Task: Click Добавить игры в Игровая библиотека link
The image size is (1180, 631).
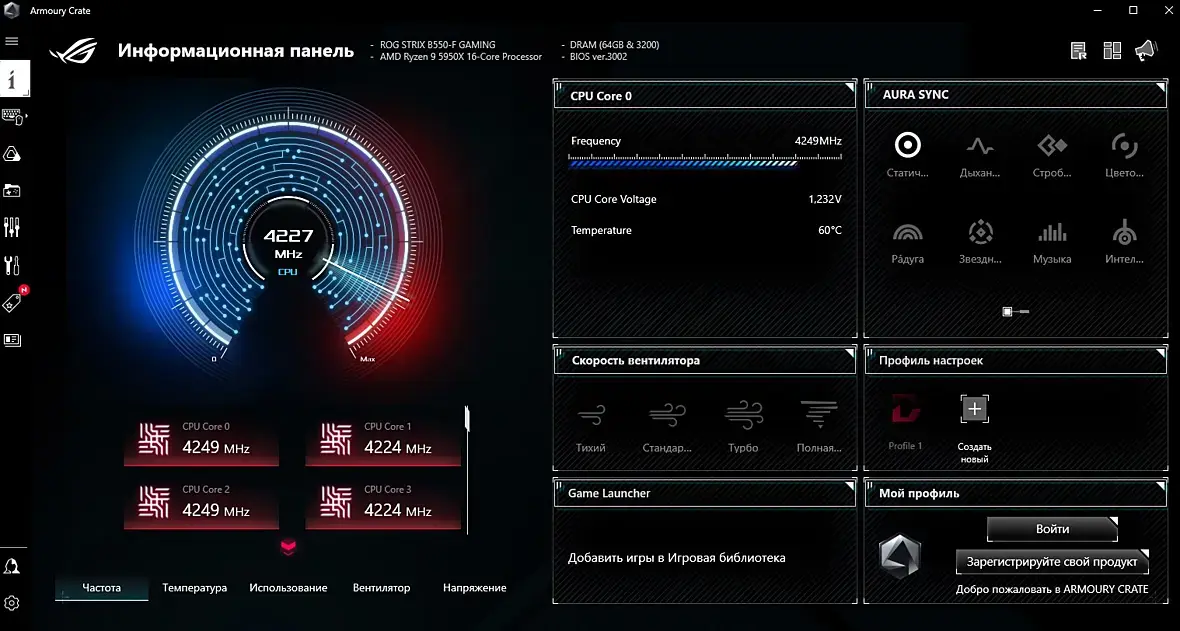Action: coord(677,558)
